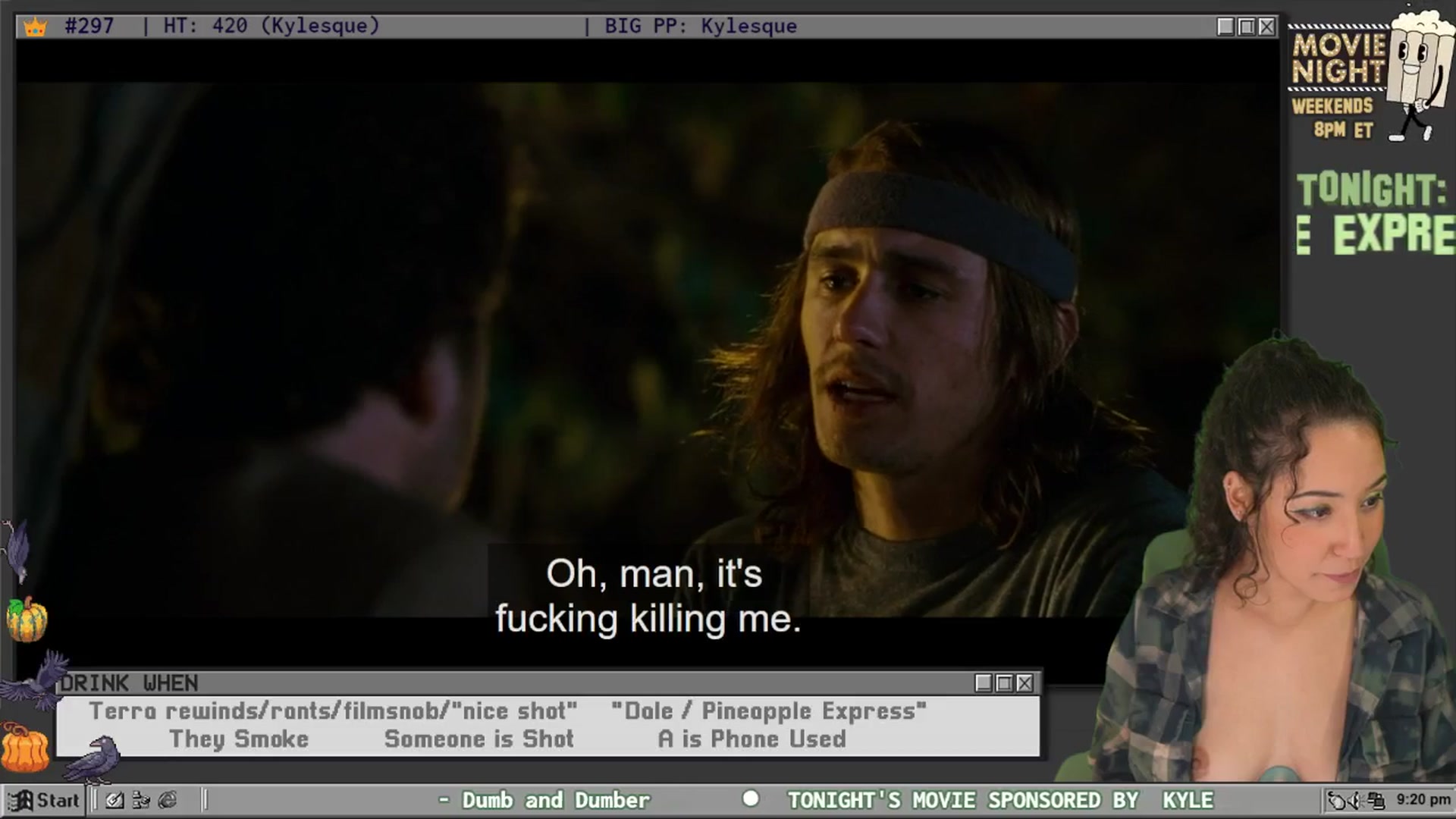Launch Internet Explorer from the quick-launch bar

click(x=168, y=800)
